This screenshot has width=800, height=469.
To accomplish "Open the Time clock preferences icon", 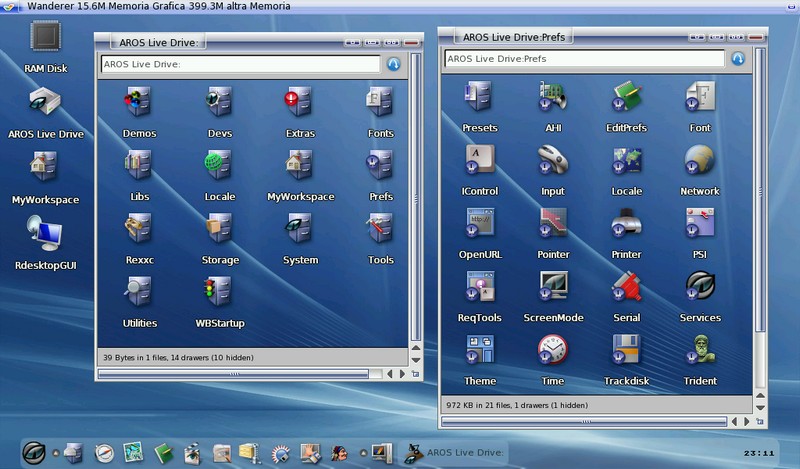I will tap(553, 349).
